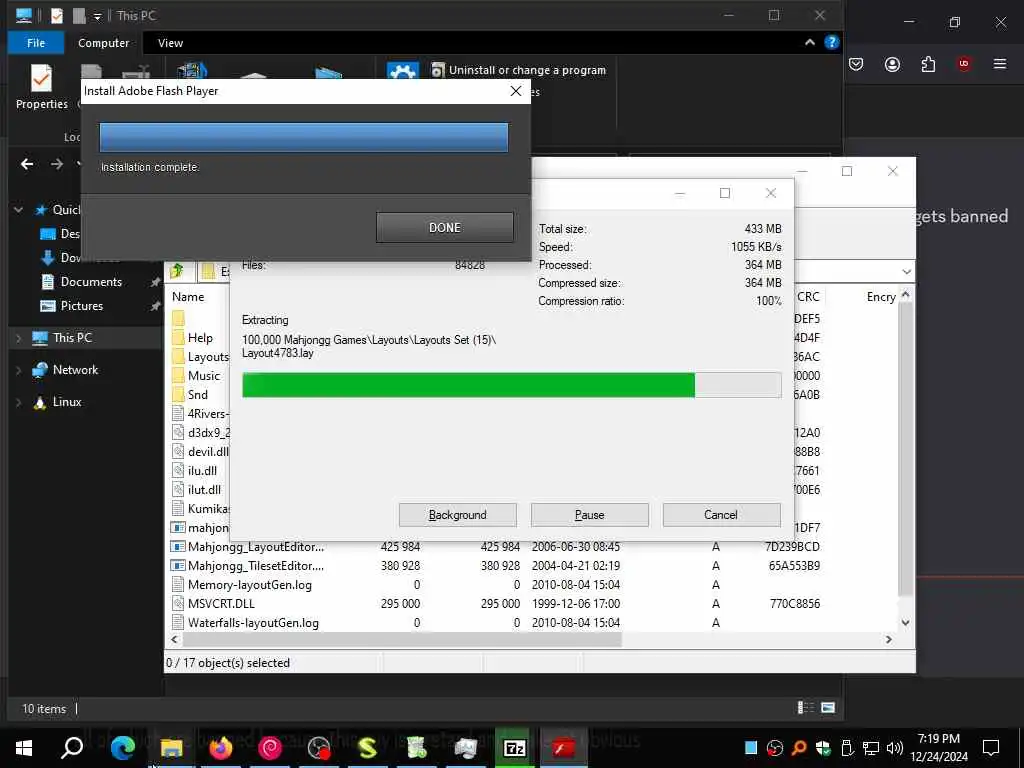
Task: Expand the Linux tree node
Action: point(18,402)
